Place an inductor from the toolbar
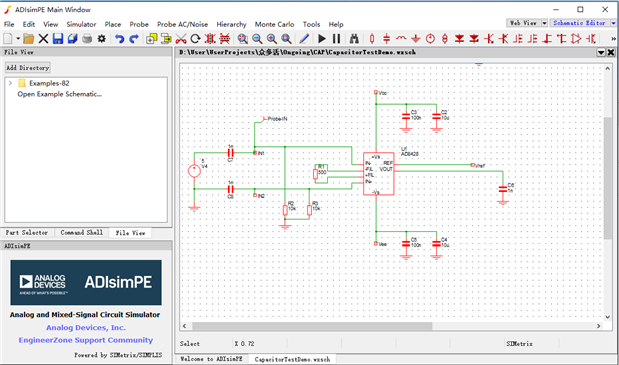 click(401, 39)
